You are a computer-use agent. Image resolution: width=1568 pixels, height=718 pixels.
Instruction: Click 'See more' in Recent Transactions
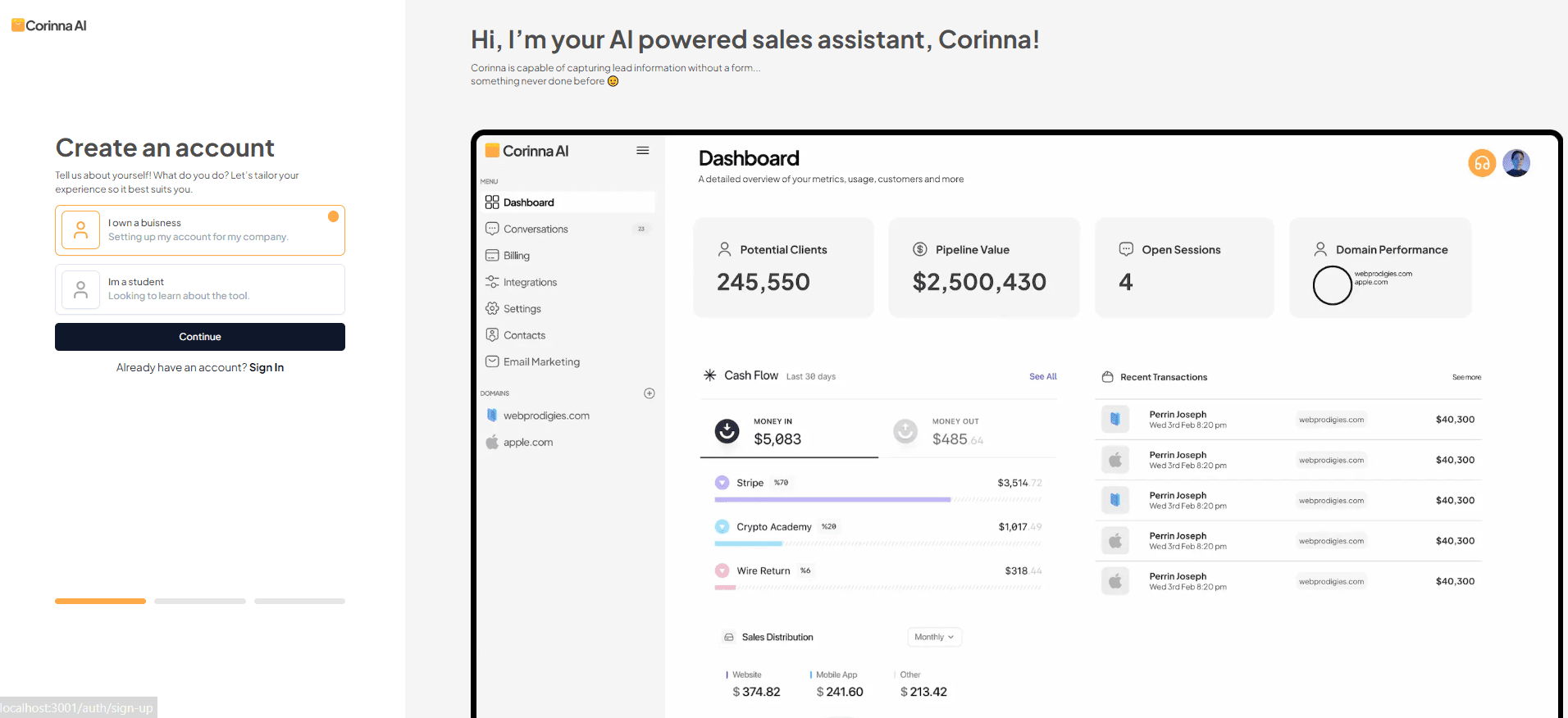click(1466, 377)
